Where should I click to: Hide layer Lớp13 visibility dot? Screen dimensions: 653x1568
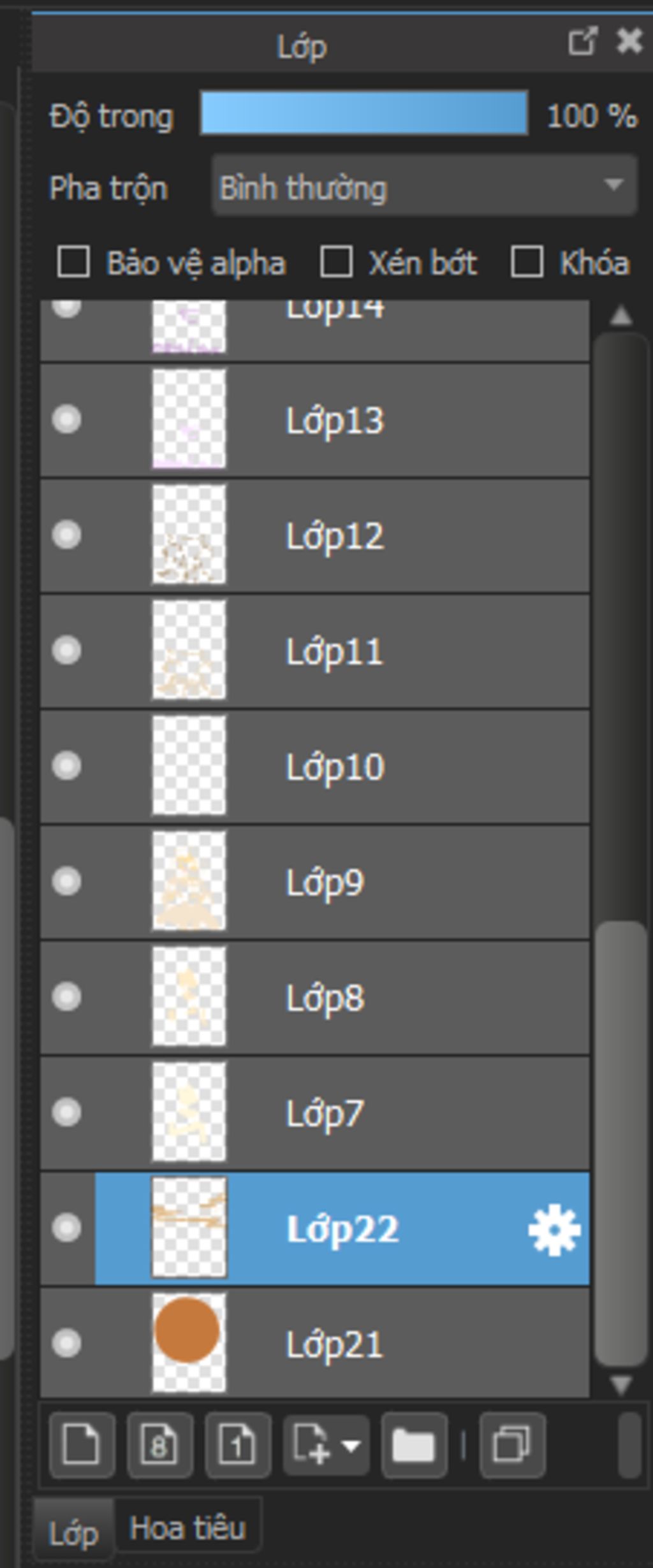[66, 420]
